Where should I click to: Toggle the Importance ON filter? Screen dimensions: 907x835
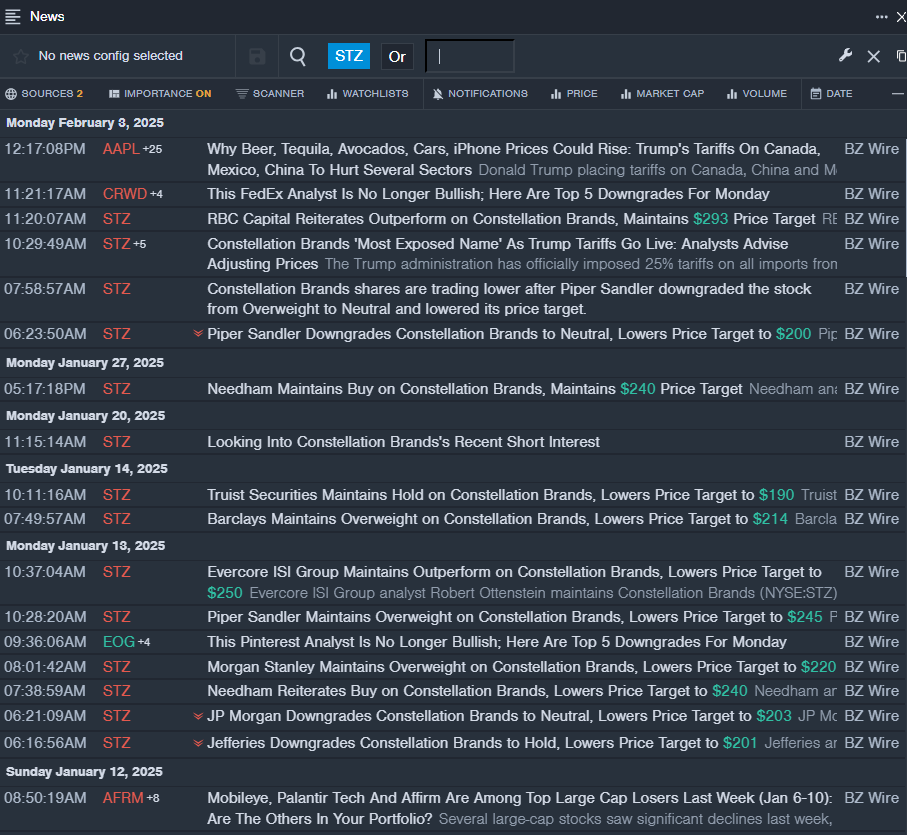click(x=160, y=94)
